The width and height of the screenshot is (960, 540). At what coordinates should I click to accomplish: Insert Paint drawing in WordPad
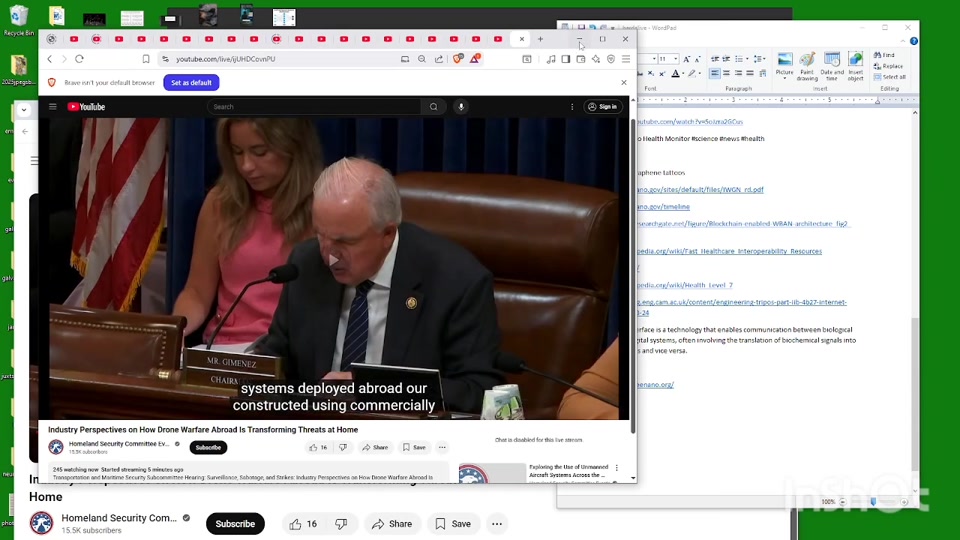coord(807,67)
